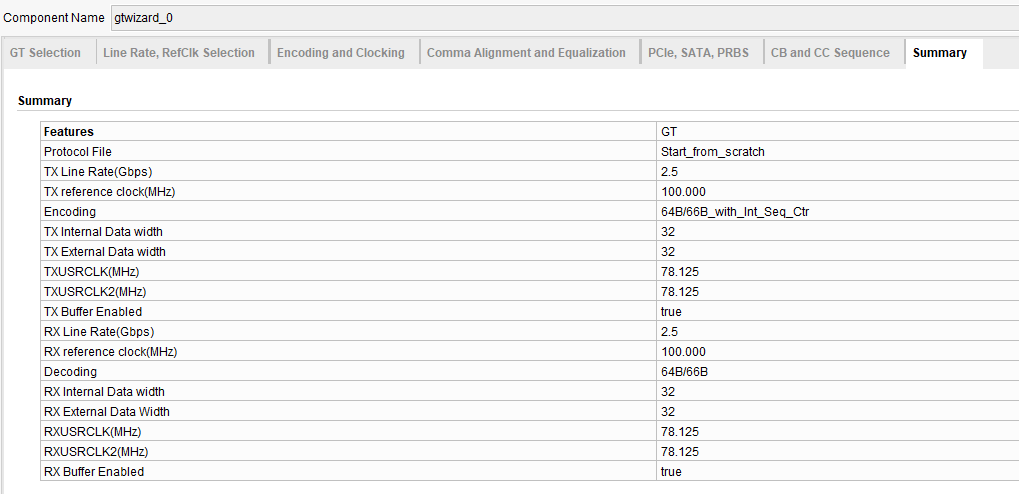
Task: Click the Summary section heading
Action: coord(45,101)
